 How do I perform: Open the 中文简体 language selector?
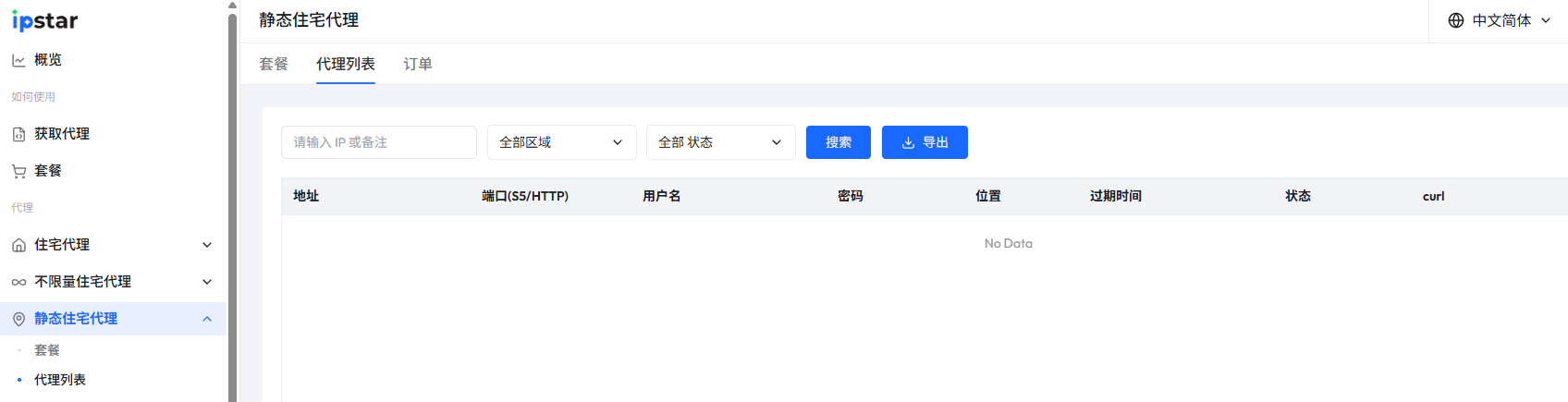pos(1501,20)
